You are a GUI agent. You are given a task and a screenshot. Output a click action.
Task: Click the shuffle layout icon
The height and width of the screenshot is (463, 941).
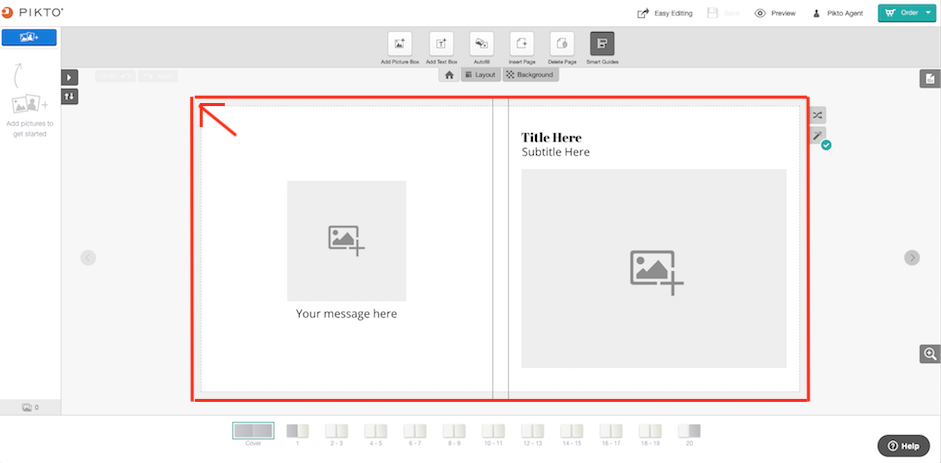(817, 115)
